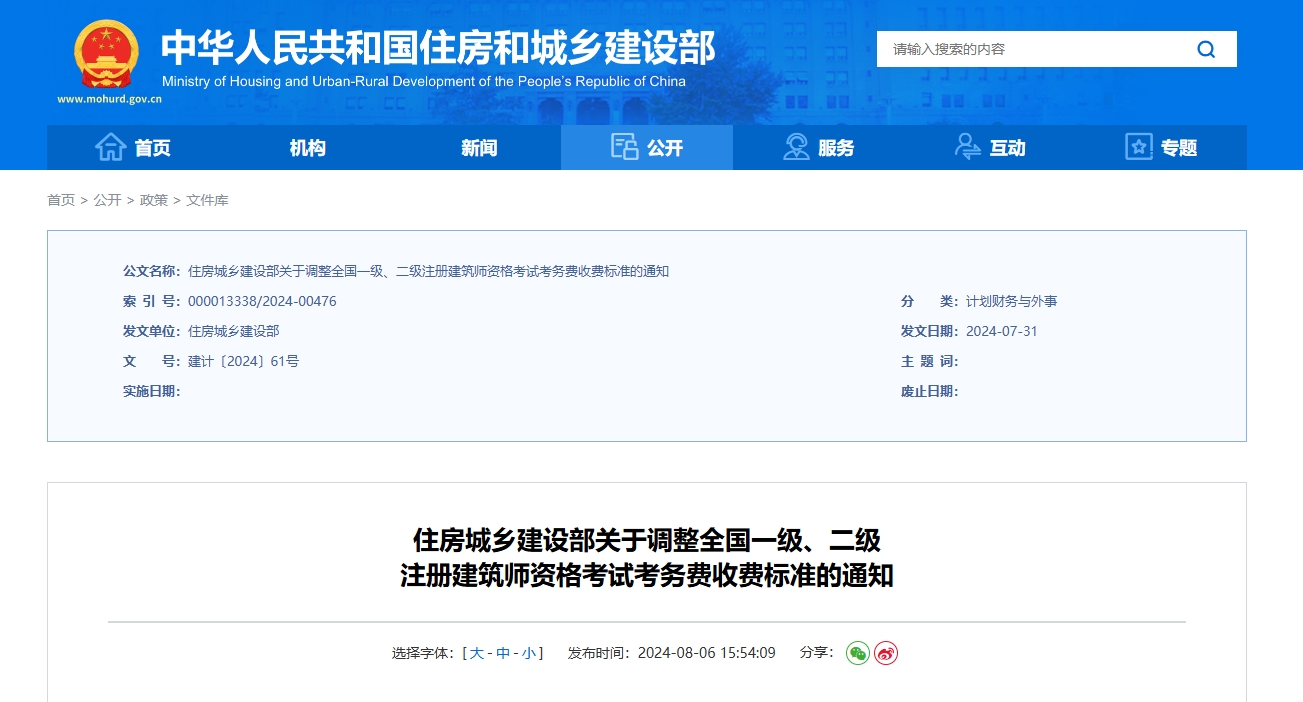Click the 公文名称 document title value
Image resolution: width=1303 pixels, height=702 pixels.
pyautogui.click(x=428, y=271)
